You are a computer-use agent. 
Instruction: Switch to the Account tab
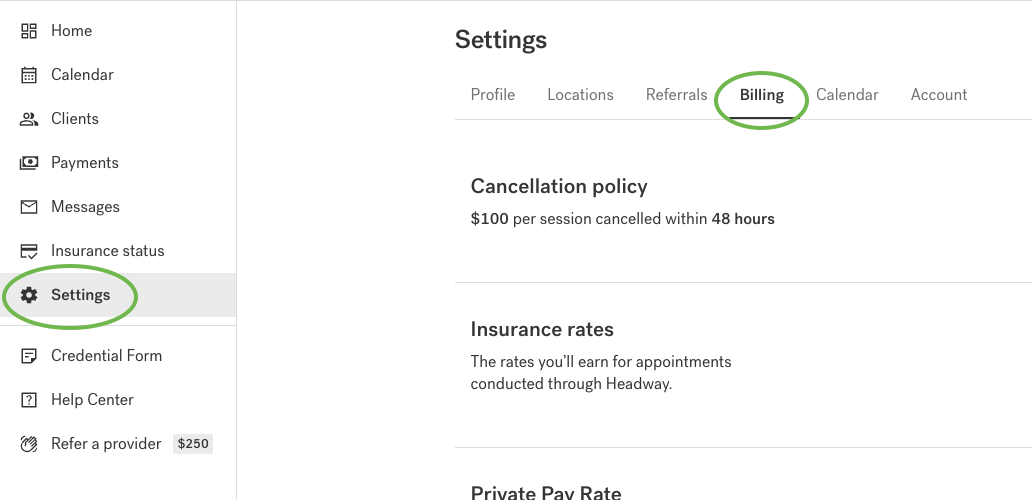click(x=939, y=95)
